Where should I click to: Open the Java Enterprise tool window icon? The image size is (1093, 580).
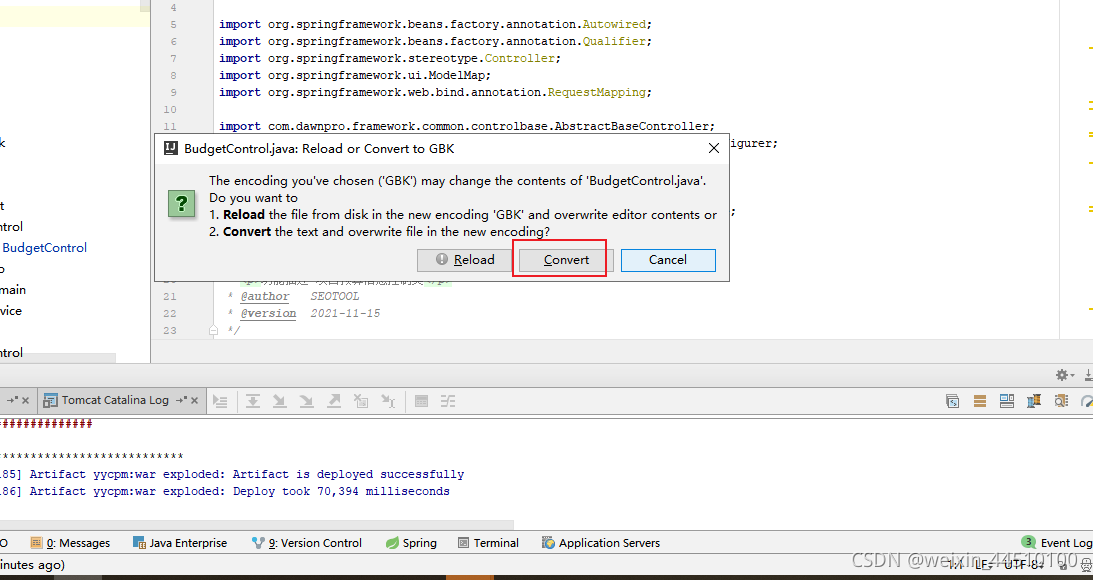click(180, 542)
